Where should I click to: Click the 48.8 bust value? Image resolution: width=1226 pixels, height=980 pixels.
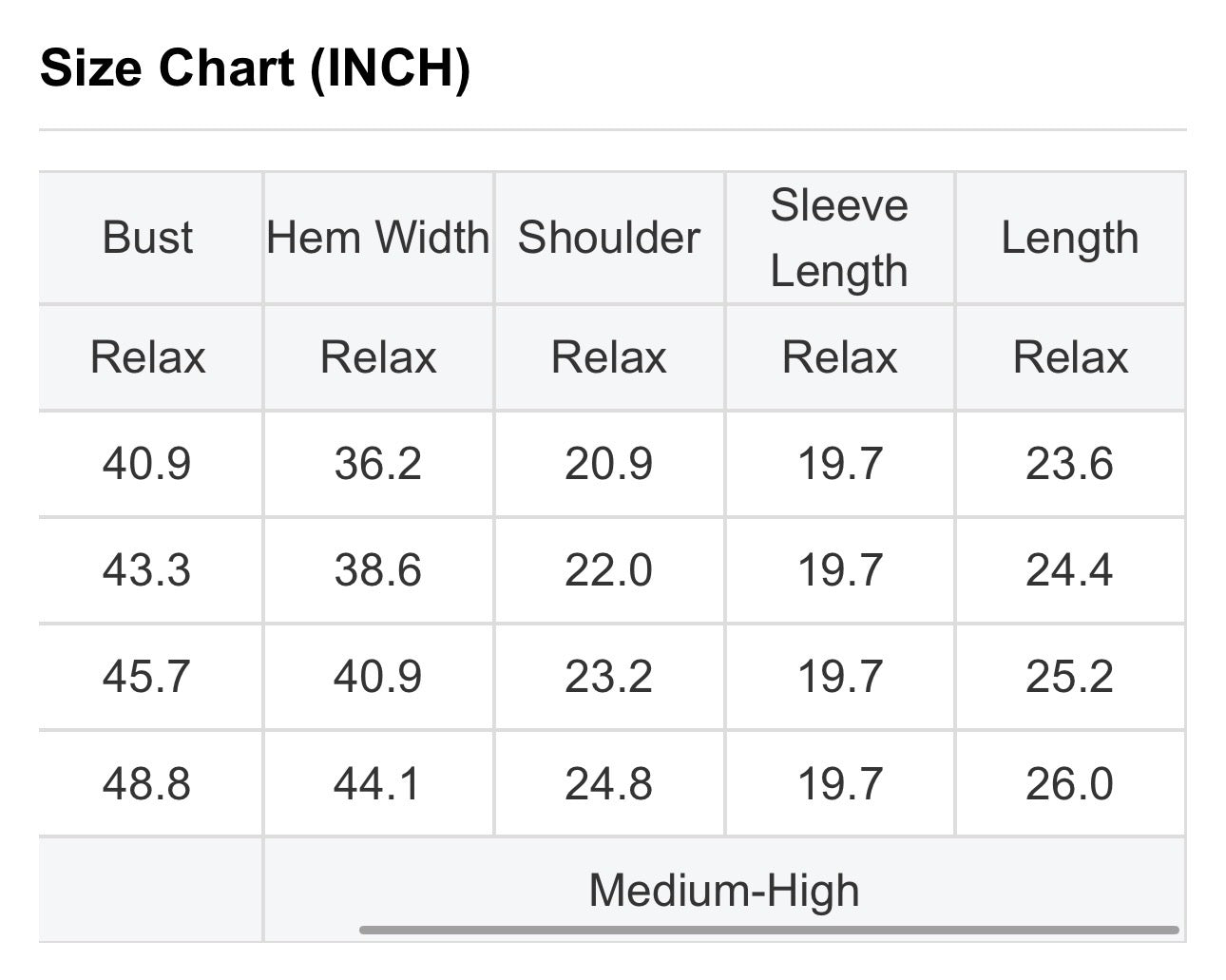pos(147,784)
